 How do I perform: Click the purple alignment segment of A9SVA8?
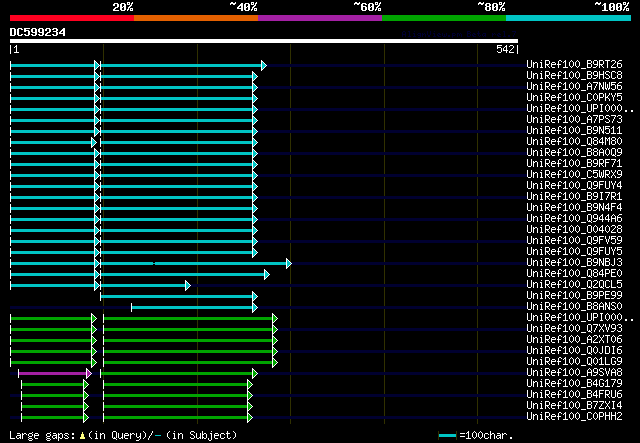(52, 373)
